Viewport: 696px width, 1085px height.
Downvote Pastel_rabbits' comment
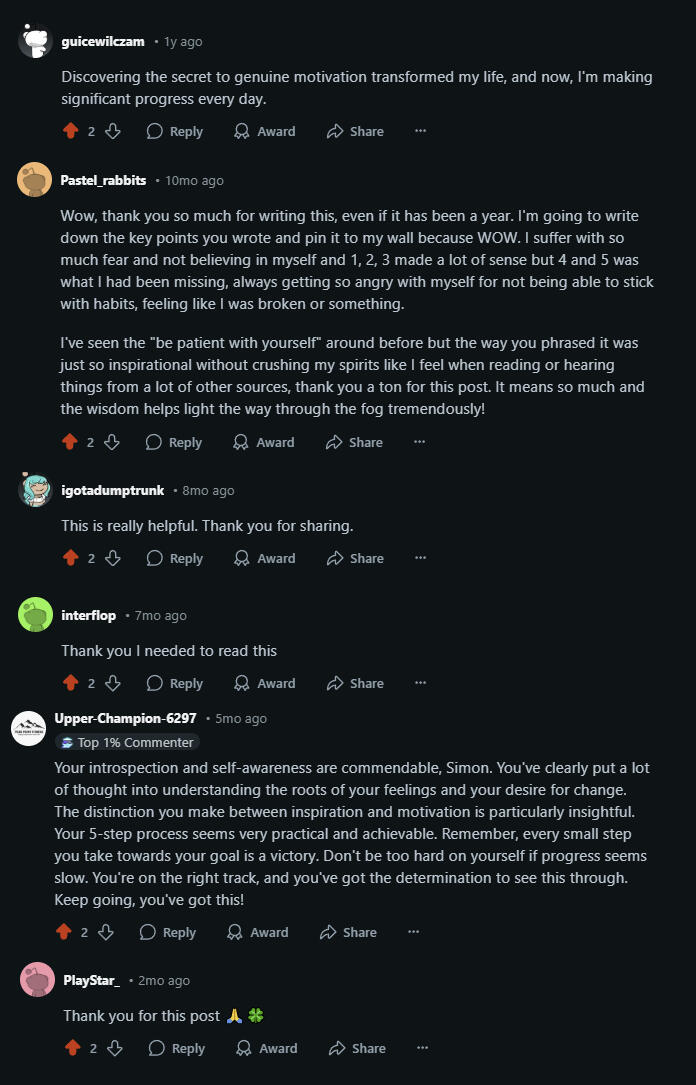(x=112, y=442)
